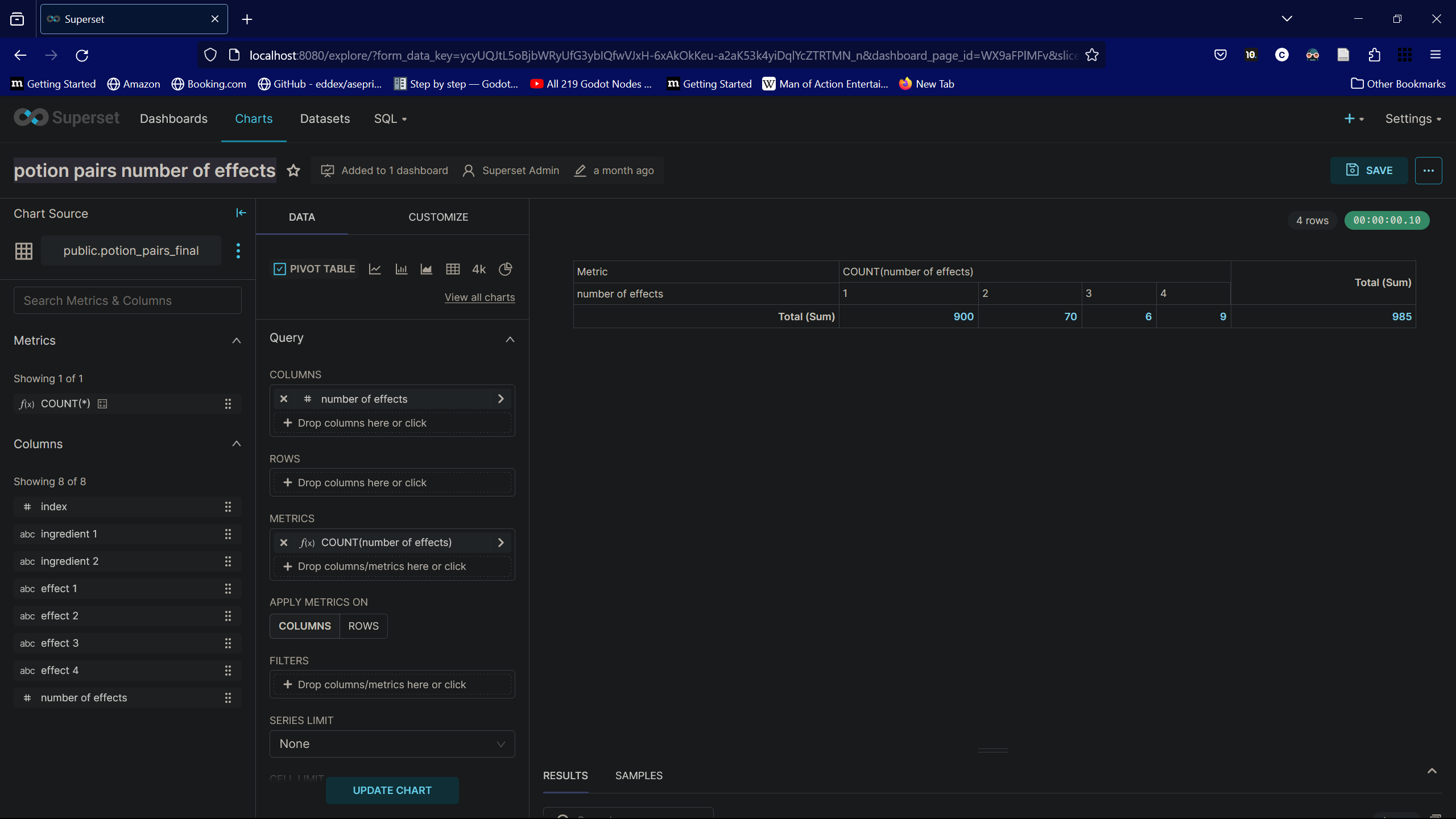1456x819 pixels.
Task: Pick the pie chart visualization icon
Action: 505,269
